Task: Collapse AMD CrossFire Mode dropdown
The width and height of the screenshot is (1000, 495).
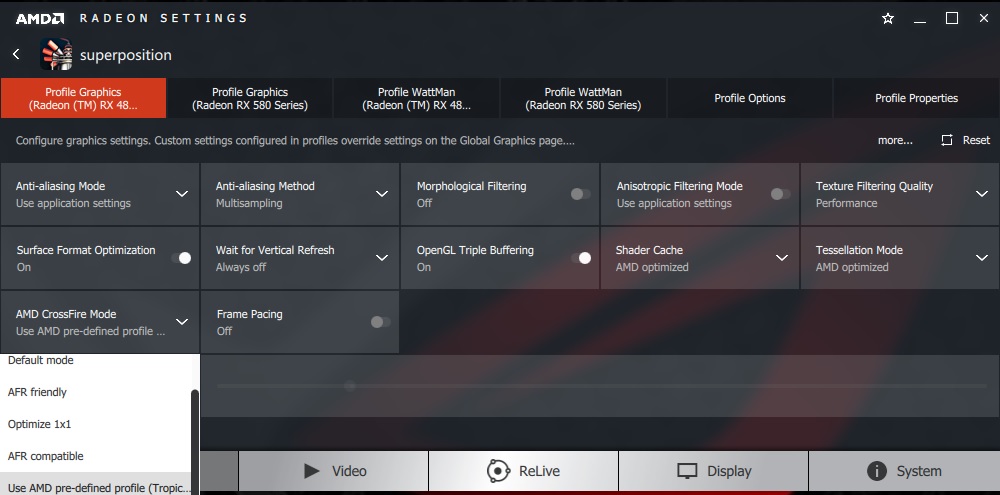Action: click(182, 321)
